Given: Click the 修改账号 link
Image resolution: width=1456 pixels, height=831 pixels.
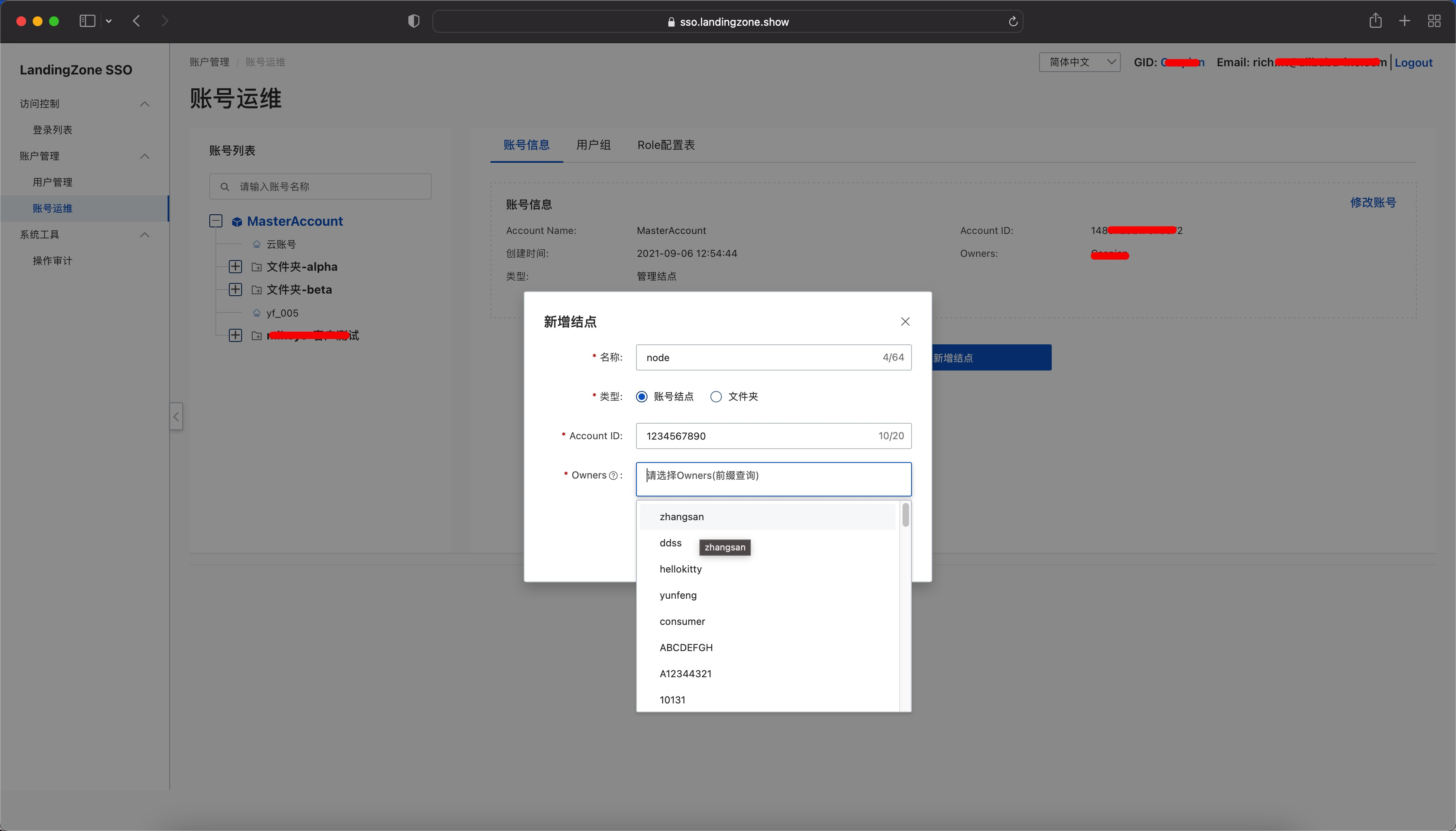Looking at the screenshot, I should [1373, 202].
